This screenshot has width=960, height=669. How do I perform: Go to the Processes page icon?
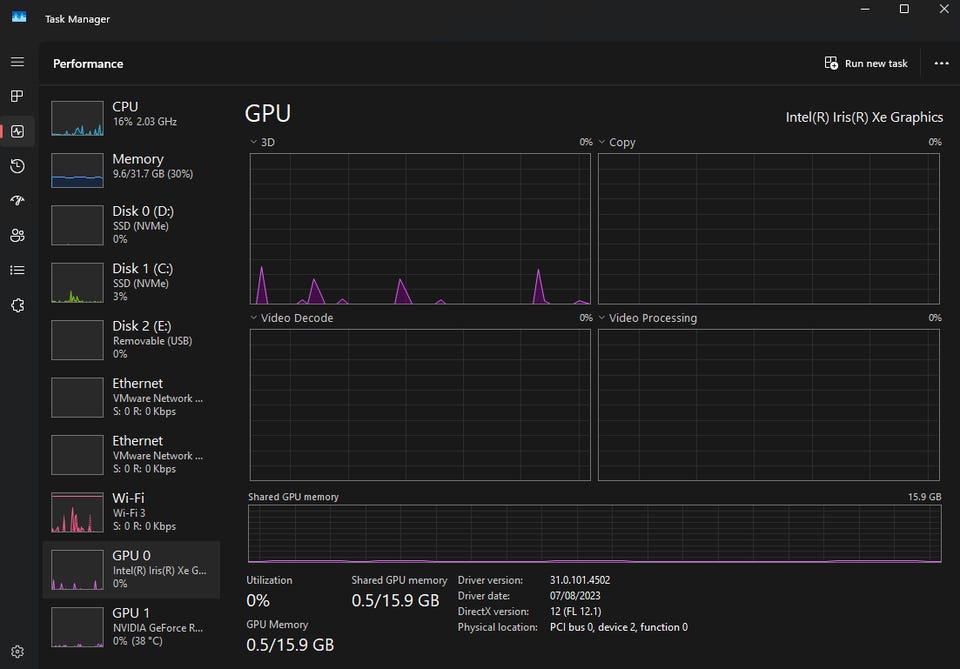(x=17, y=96)
